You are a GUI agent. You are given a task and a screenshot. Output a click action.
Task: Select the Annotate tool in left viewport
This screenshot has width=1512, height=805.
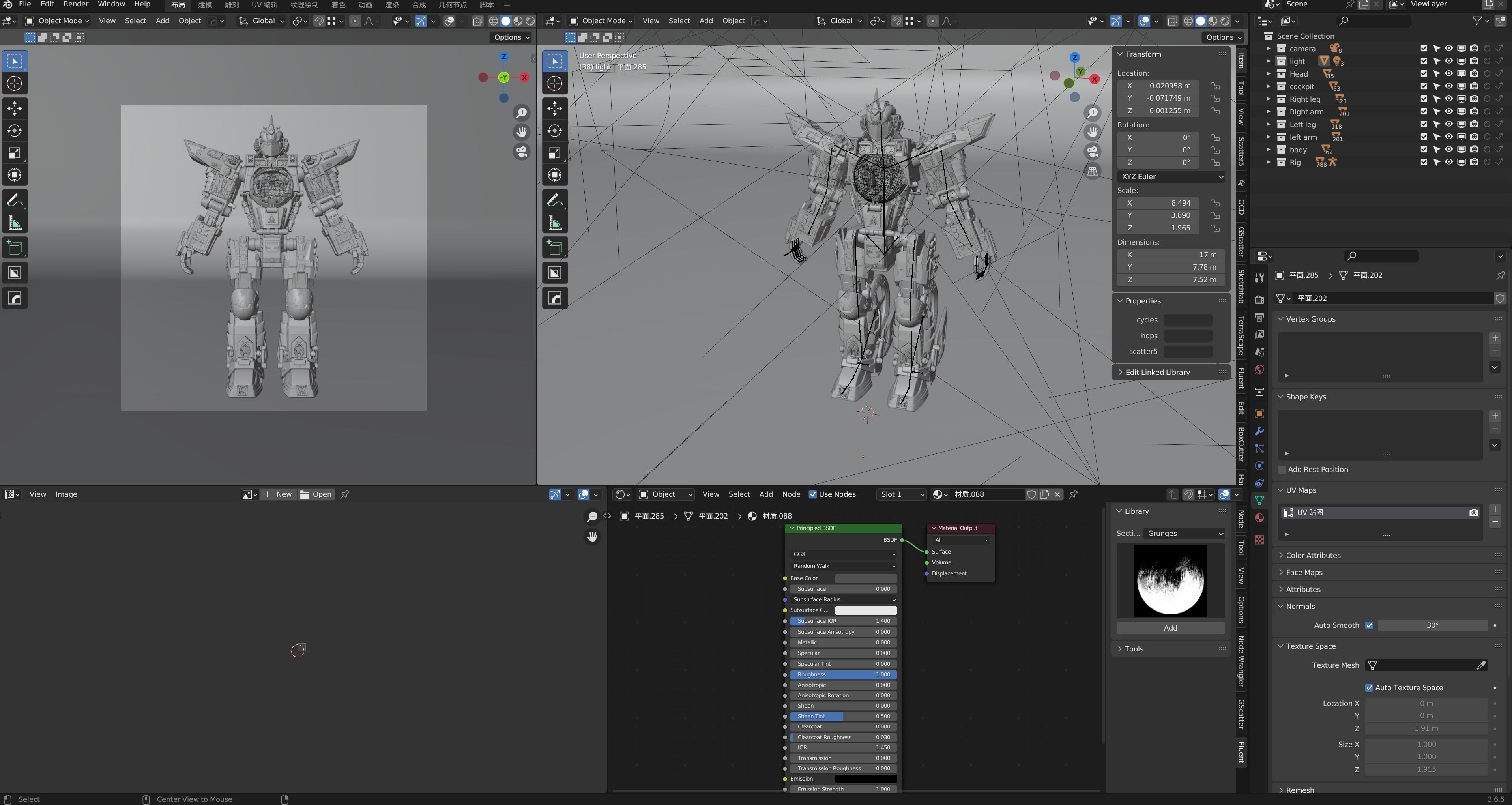pyautogui.click(x=15, y=201)
